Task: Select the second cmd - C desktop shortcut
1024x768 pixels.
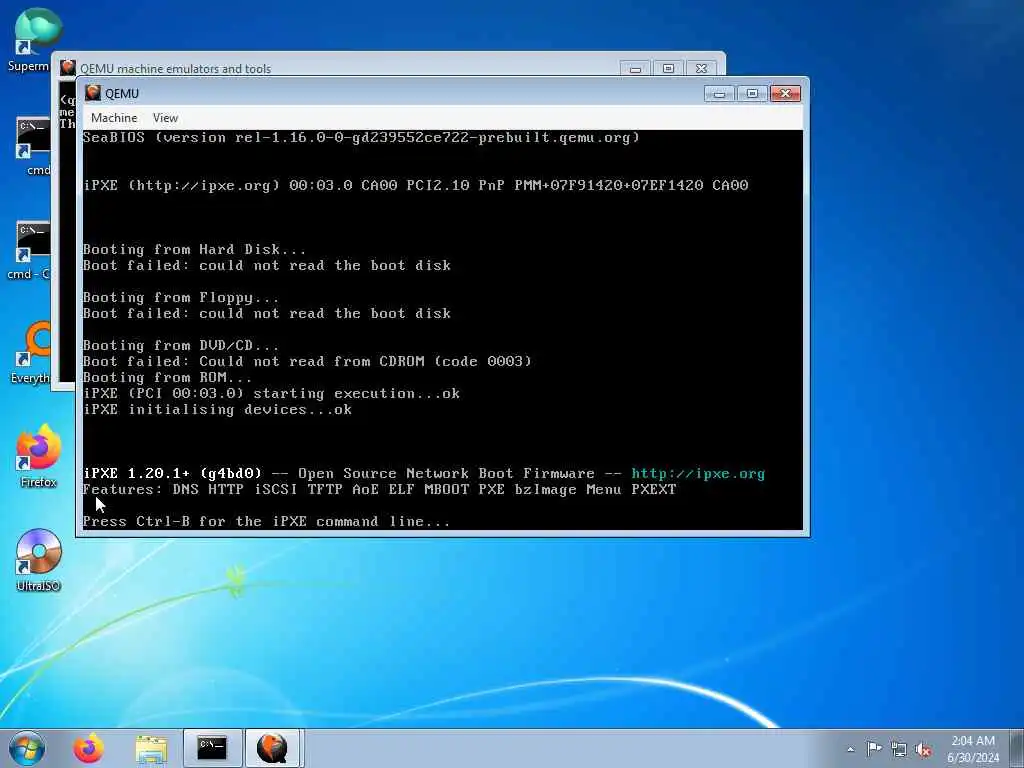Action: point(31,251)
